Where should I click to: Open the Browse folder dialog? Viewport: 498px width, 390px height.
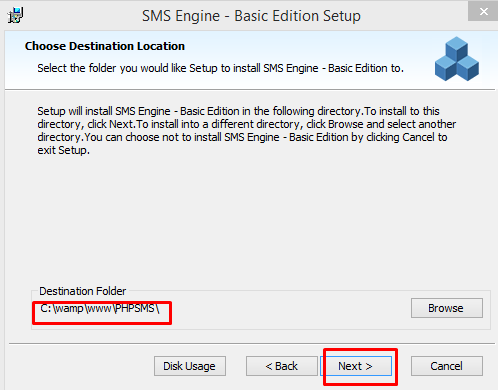click(x=447, y=308)
